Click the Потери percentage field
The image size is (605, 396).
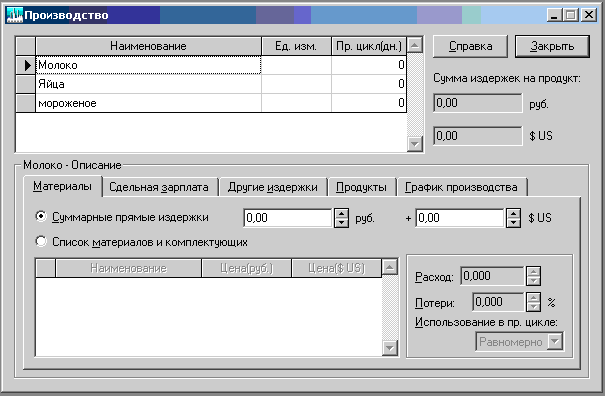499,302
